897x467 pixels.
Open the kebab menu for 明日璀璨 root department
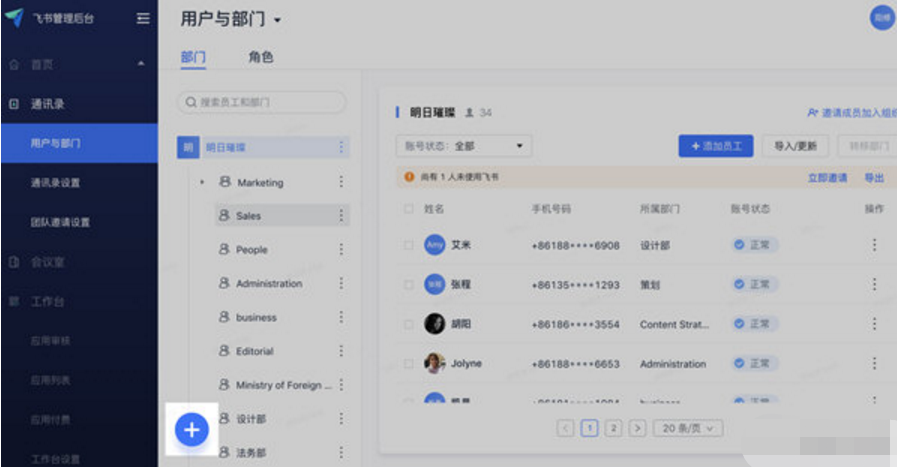[x=341, y=147]
